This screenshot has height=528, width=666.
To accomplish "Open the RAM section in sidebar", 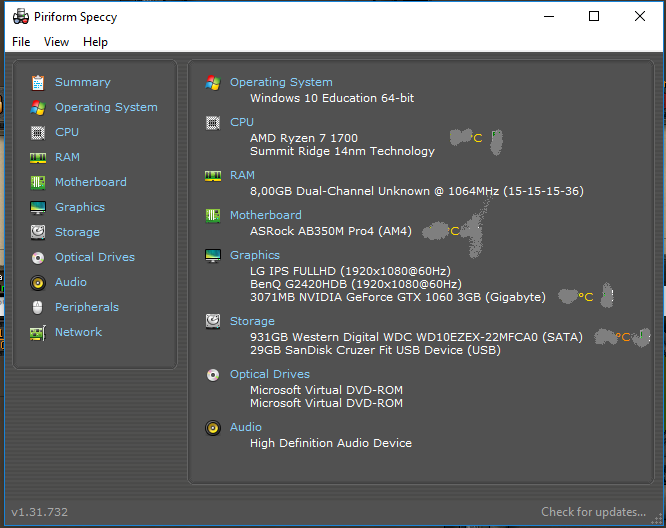I will coord(67,157).
